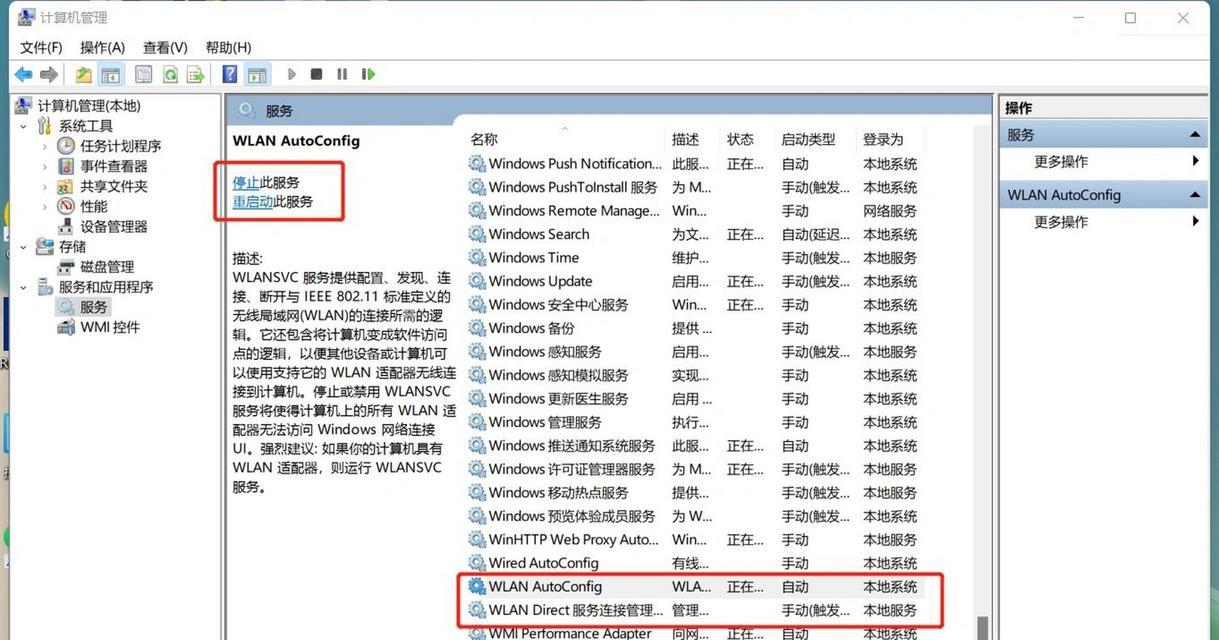Open 更多操作 under WLAN AutoConfig actions
Image resolution: width=1219 pixels, height=640 pixels.
pos(1061,221)
